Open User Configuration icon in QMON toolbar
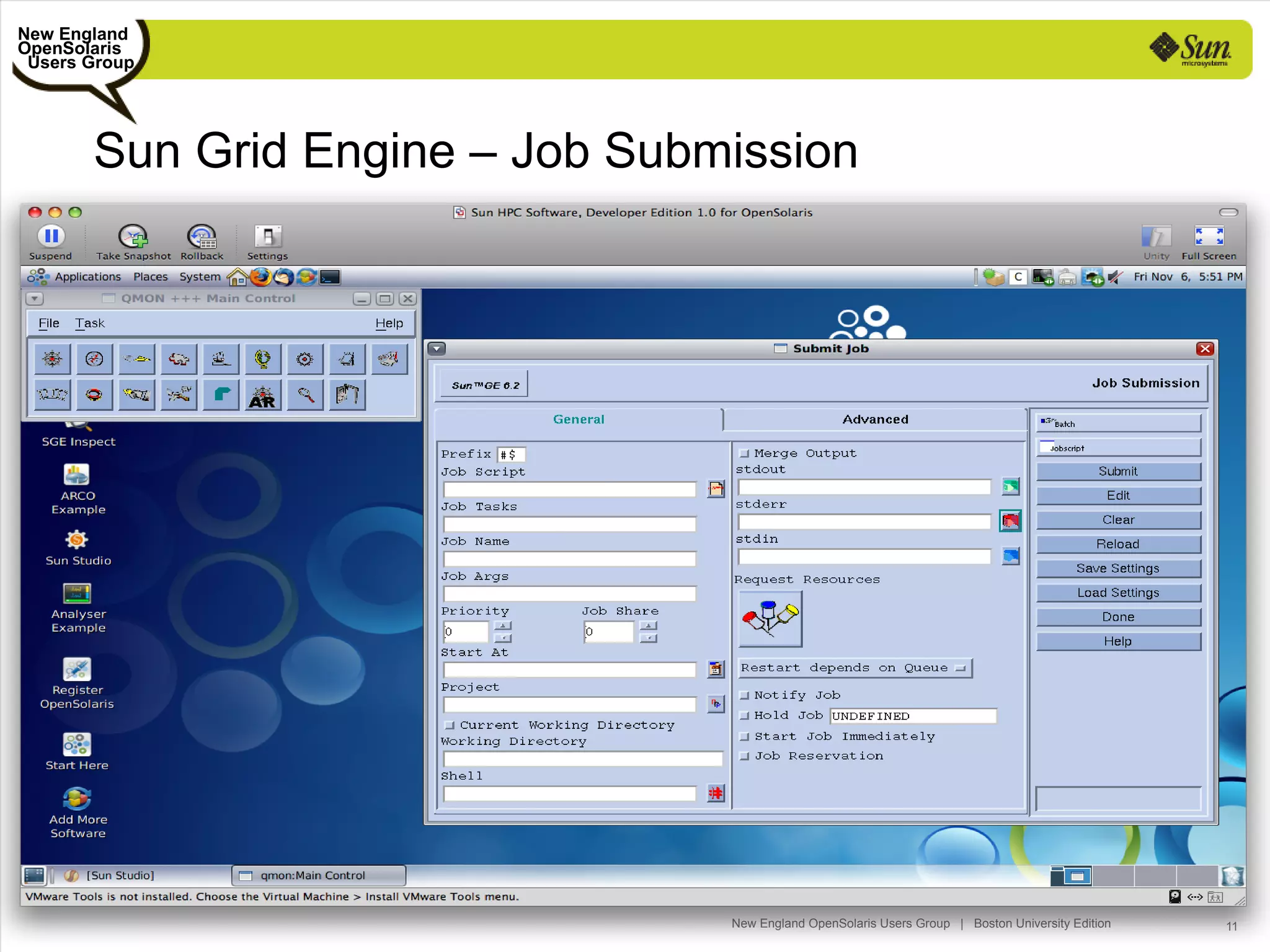The width and height of the screenshot is (1270, 952). 389,359
